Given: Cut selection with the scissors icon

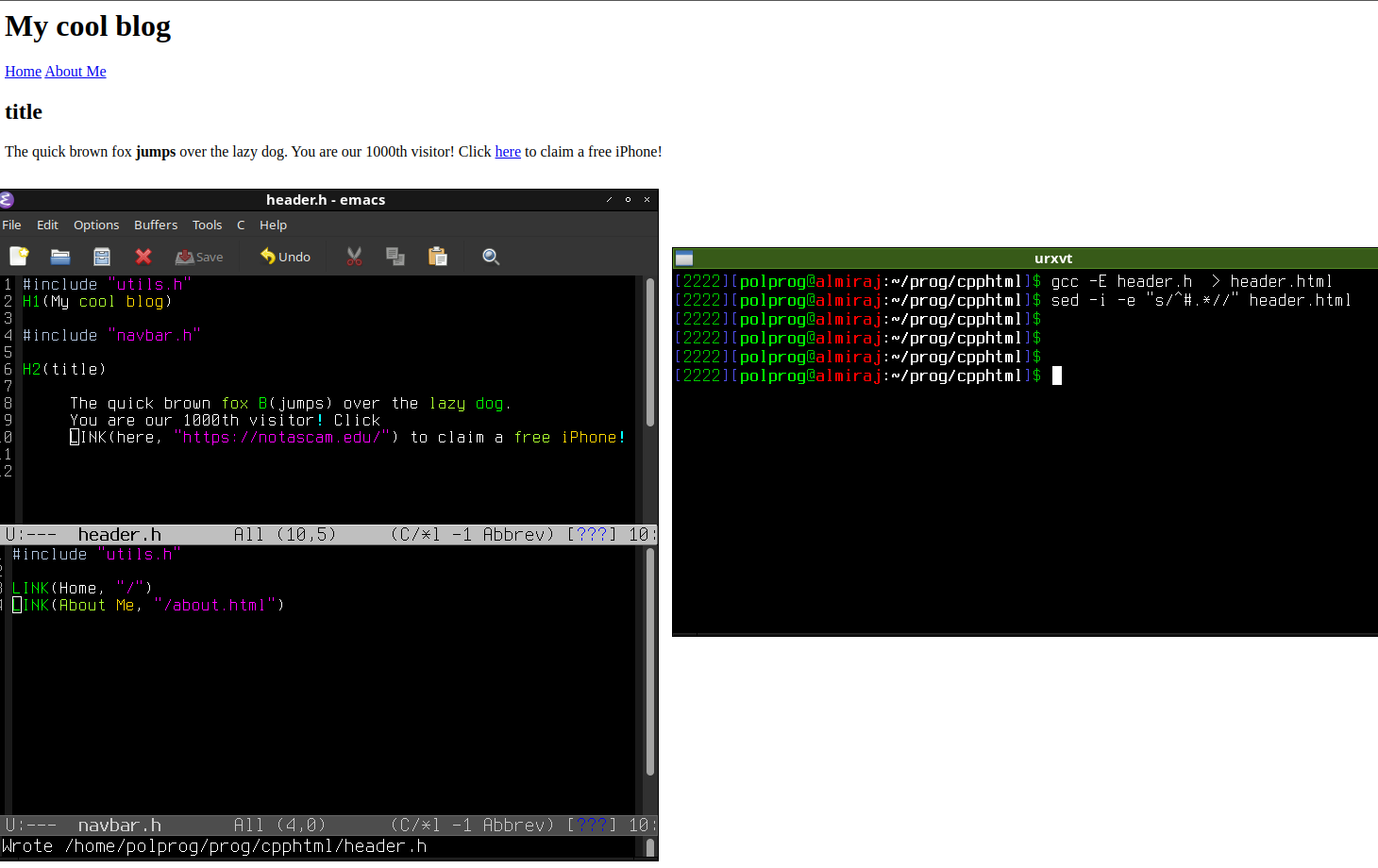Looking at the screenshot, I should [354, 257].
